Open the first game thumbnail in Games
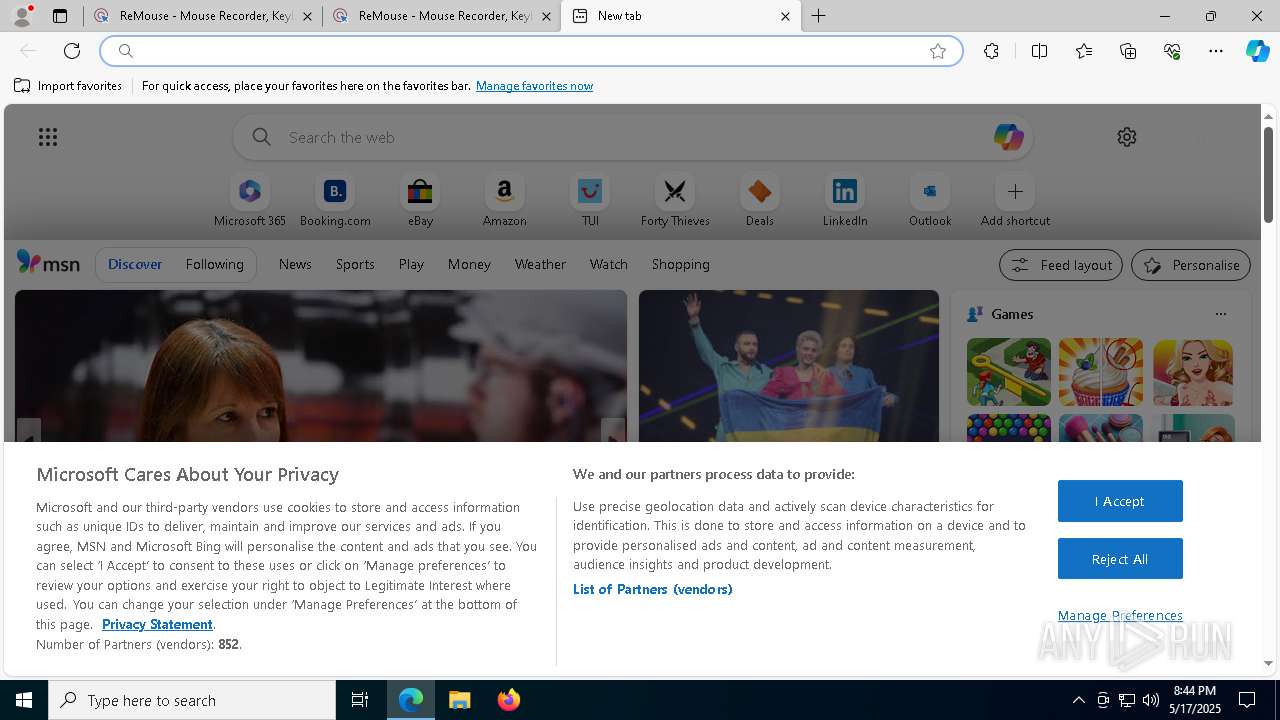1280x720 pixels. (1008, 372)
